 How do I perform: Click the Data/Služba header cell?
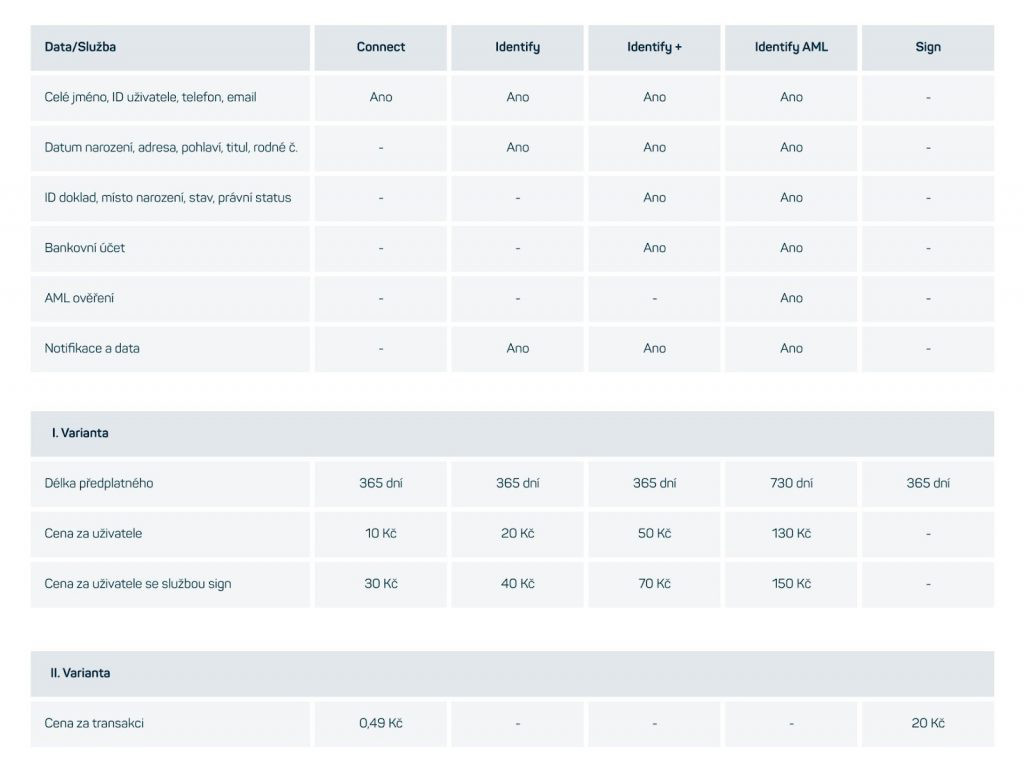coord(170,48)
